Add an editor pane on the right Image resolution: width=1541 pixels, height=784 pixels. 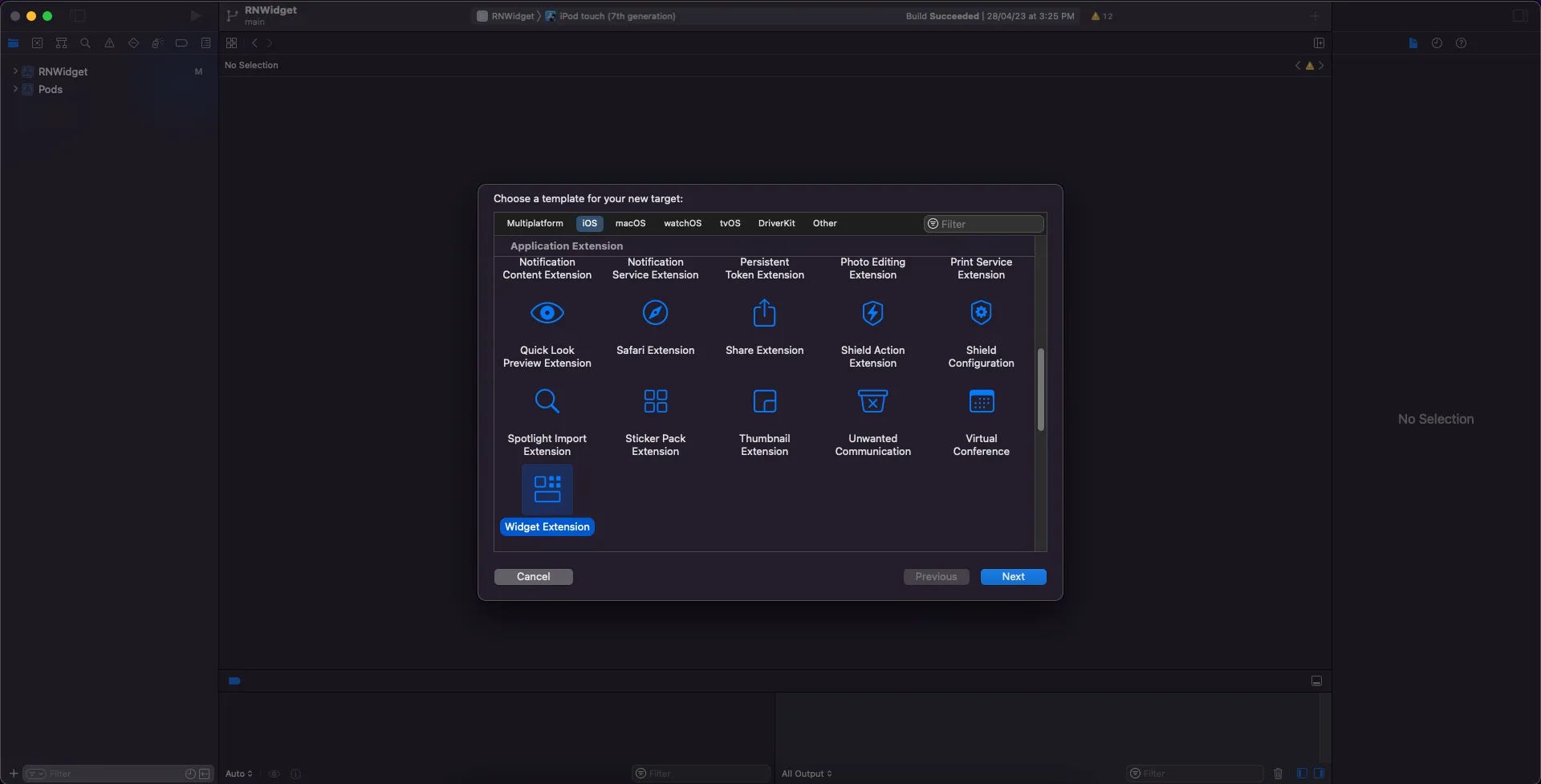[1319, 43]
